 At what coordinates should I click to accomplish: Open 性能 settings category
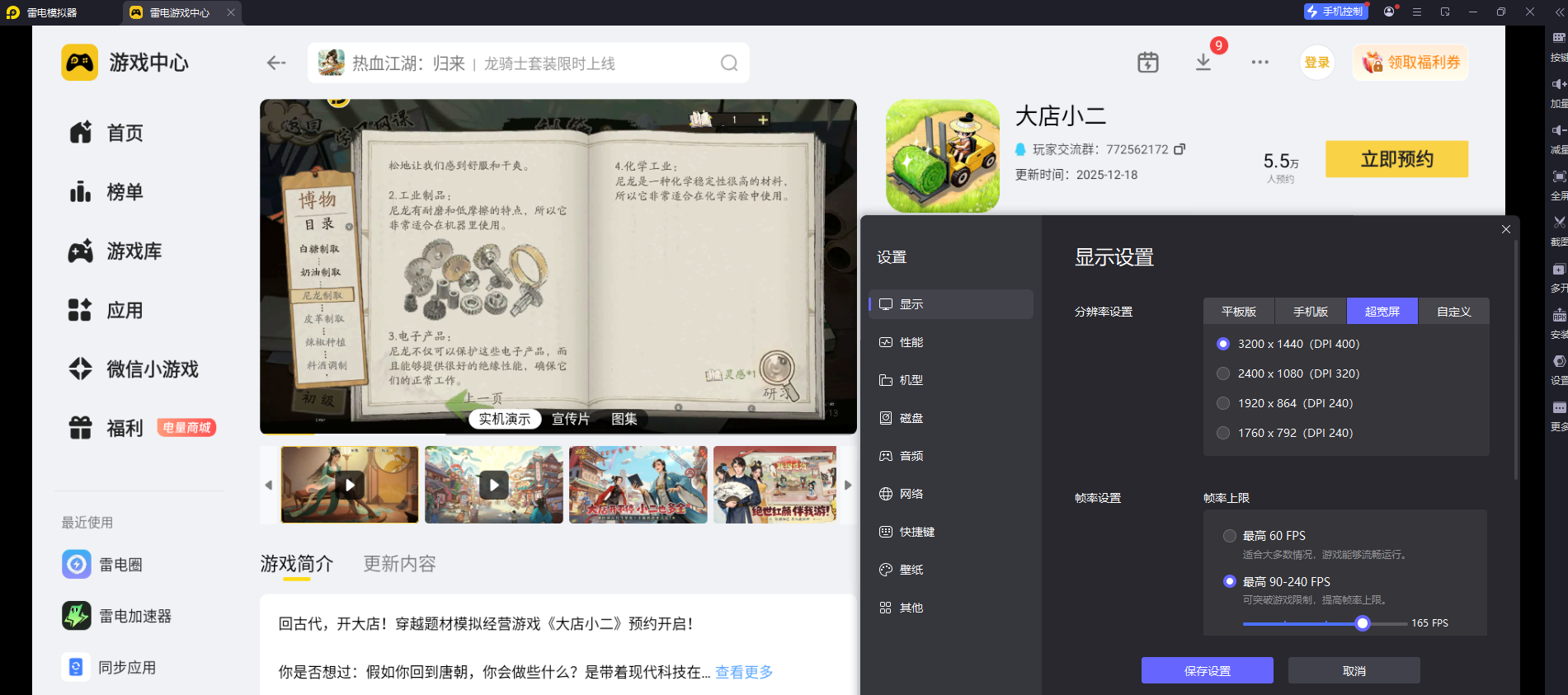951,342
